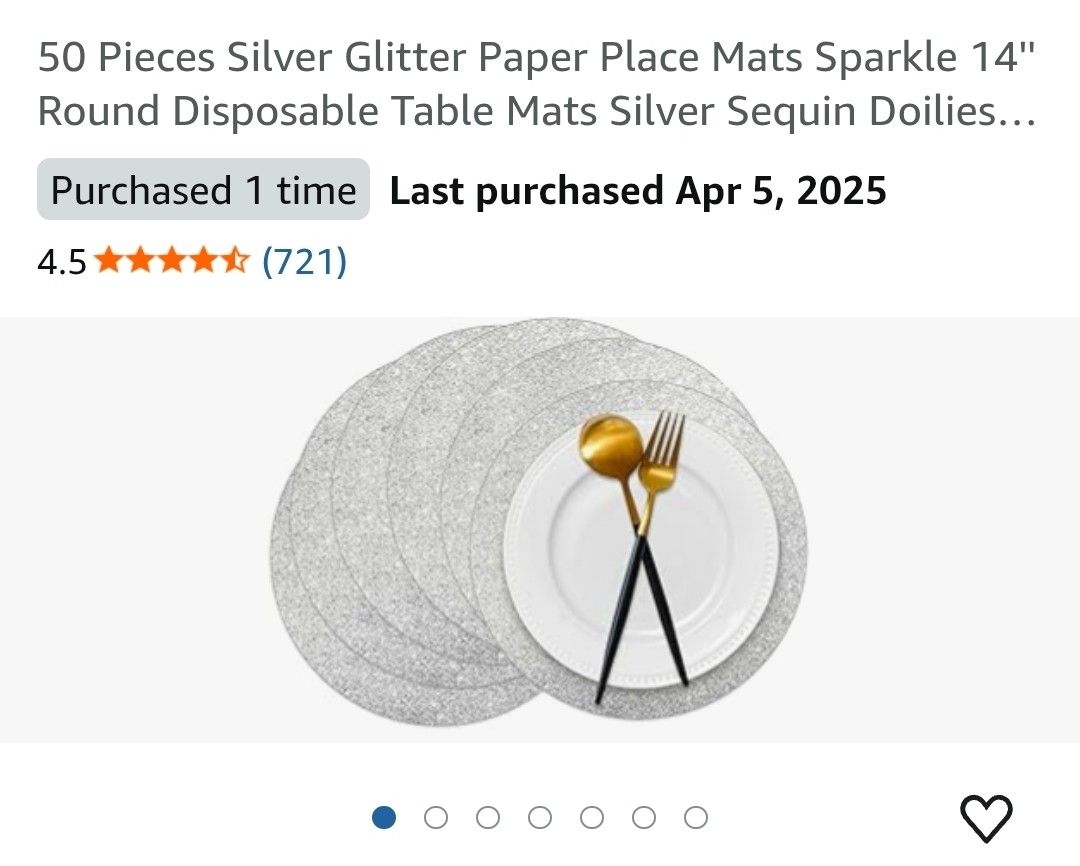Click the Purchased 1 time badge
Viewport: 1080px width, 866px height.
[x=205, y=189]
